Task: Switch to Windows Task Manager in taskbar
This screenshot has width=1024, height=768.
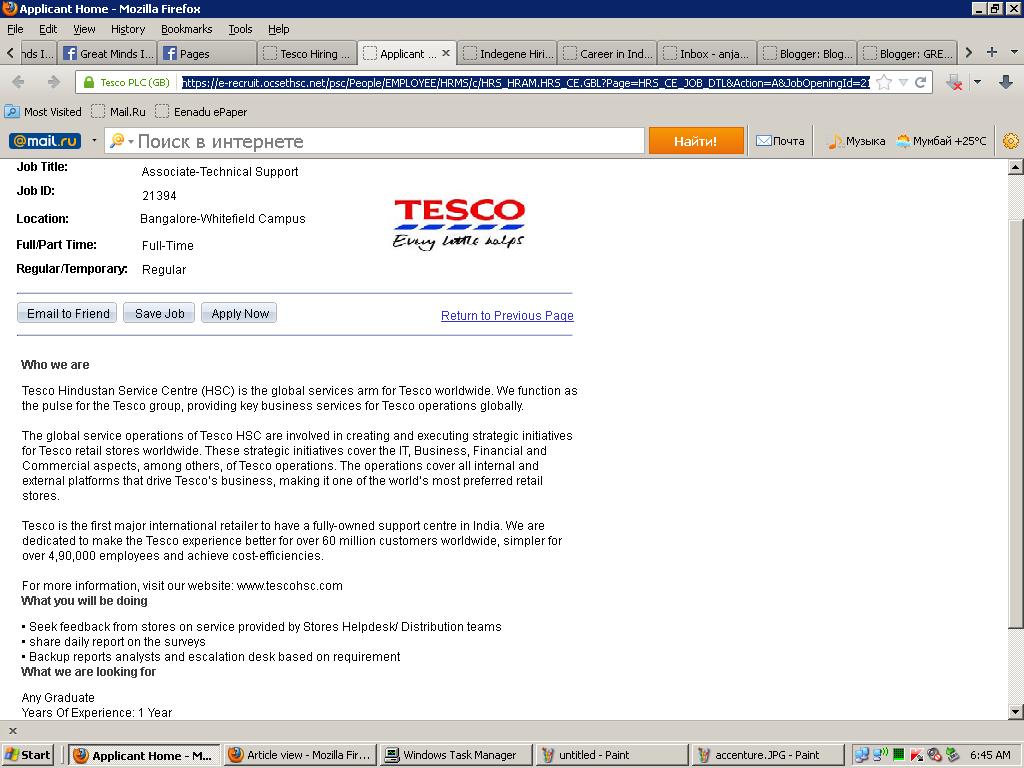Action: [x=456, y=755]
